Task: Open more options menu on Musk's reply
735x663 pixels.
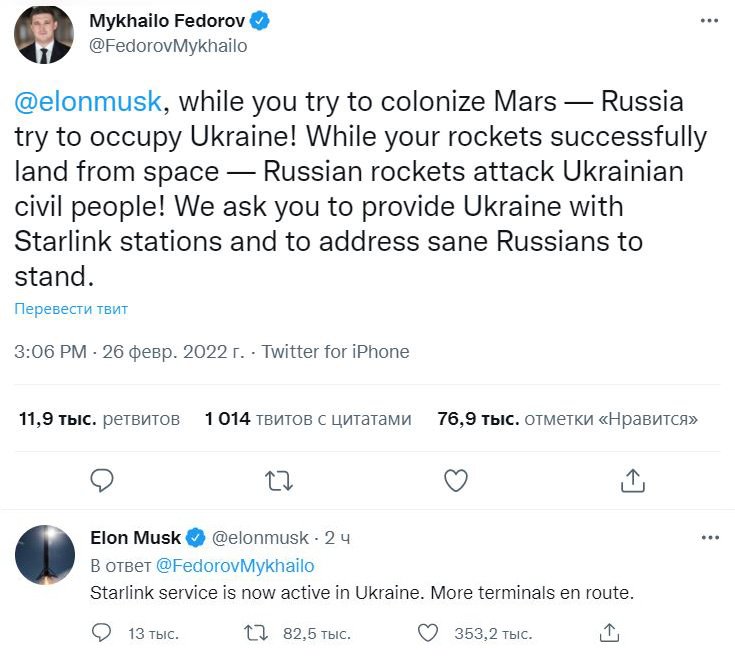Action: point(710,538)
